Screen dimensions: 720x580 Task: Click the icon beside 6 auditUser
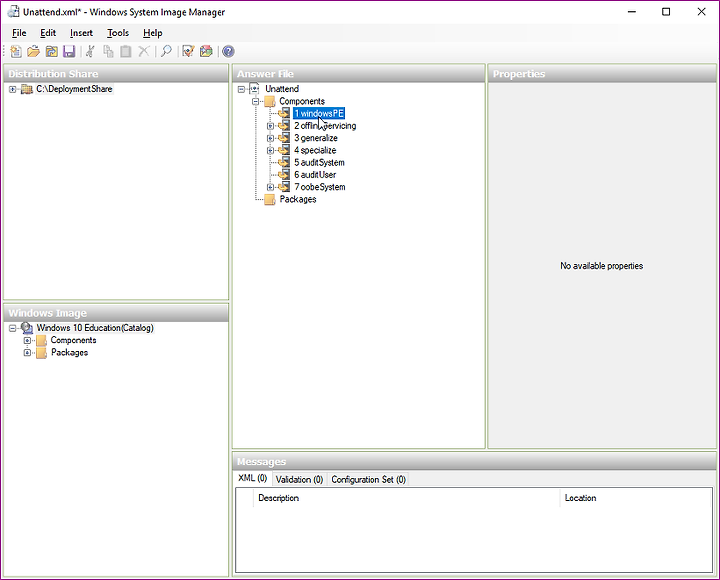pyautogui.click(x=284, y=175)
